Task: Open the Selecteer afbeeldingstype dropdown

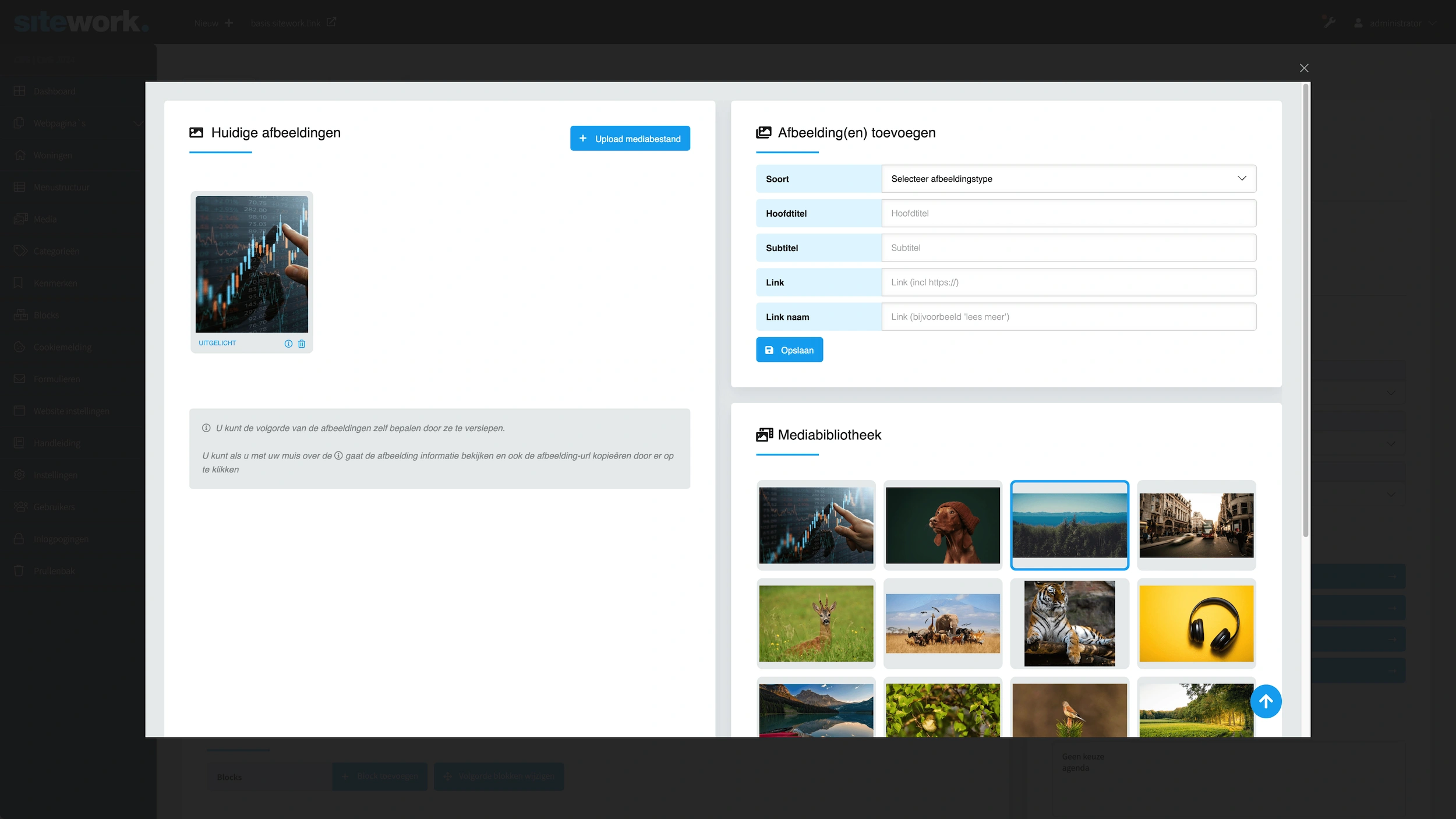Action: click(1069, 179)
